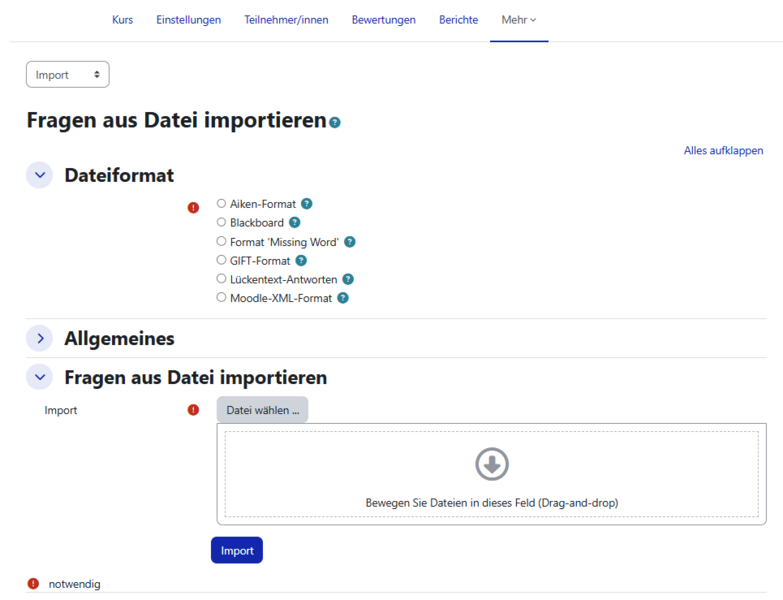Open the Mehr navigation menu
The height and width of the screenshot is (600, 783).
(x=518, y=20)
